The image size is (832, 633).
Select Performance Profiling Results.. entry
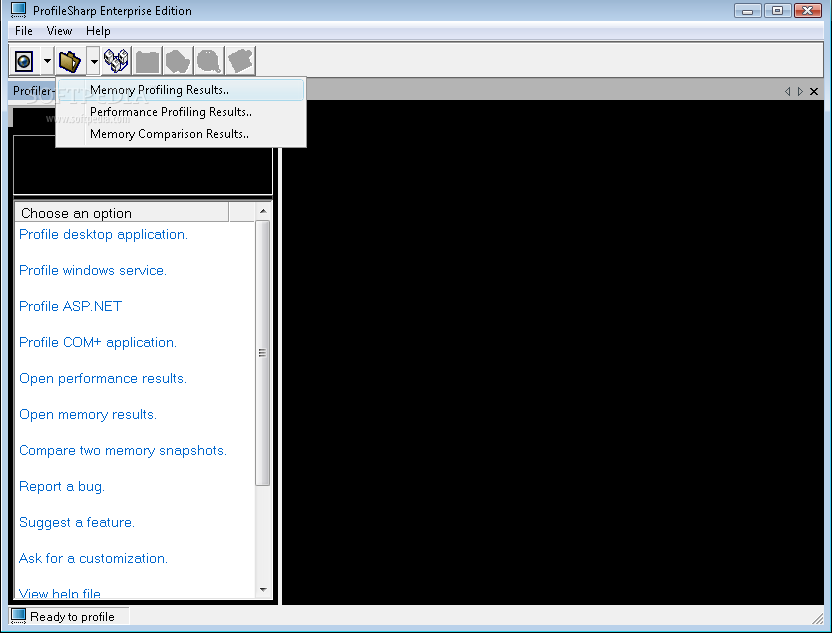[x=180, y=112]
